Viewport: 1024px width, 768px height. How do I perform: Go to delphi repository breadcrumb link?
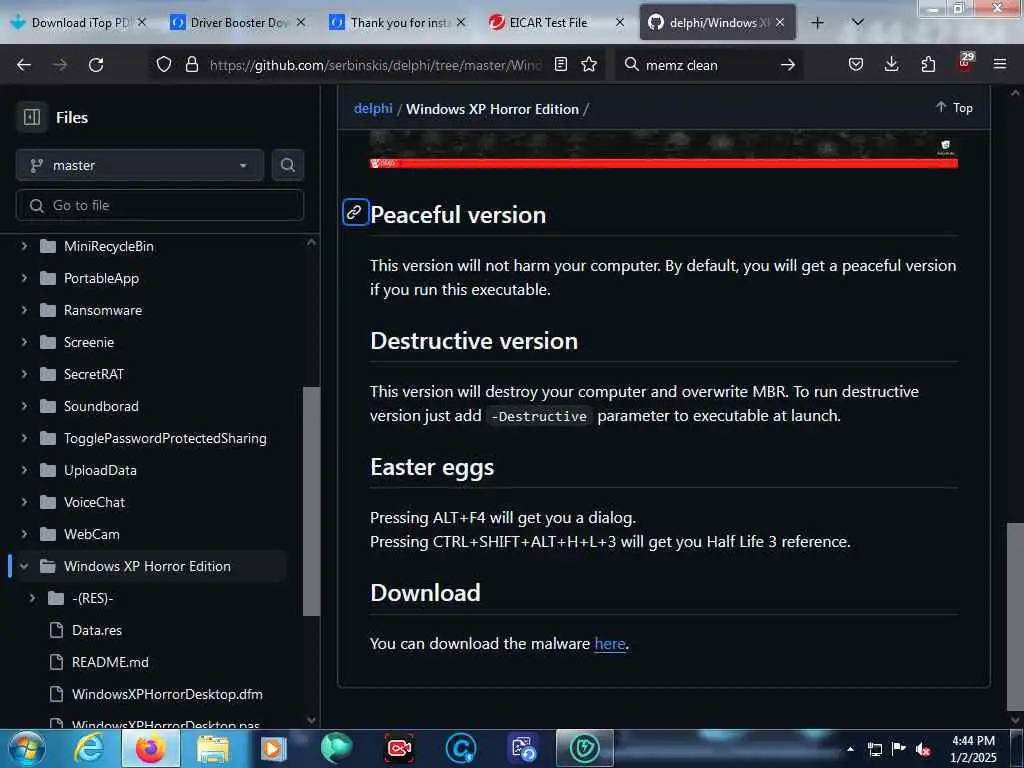click(x=373, y=108)
